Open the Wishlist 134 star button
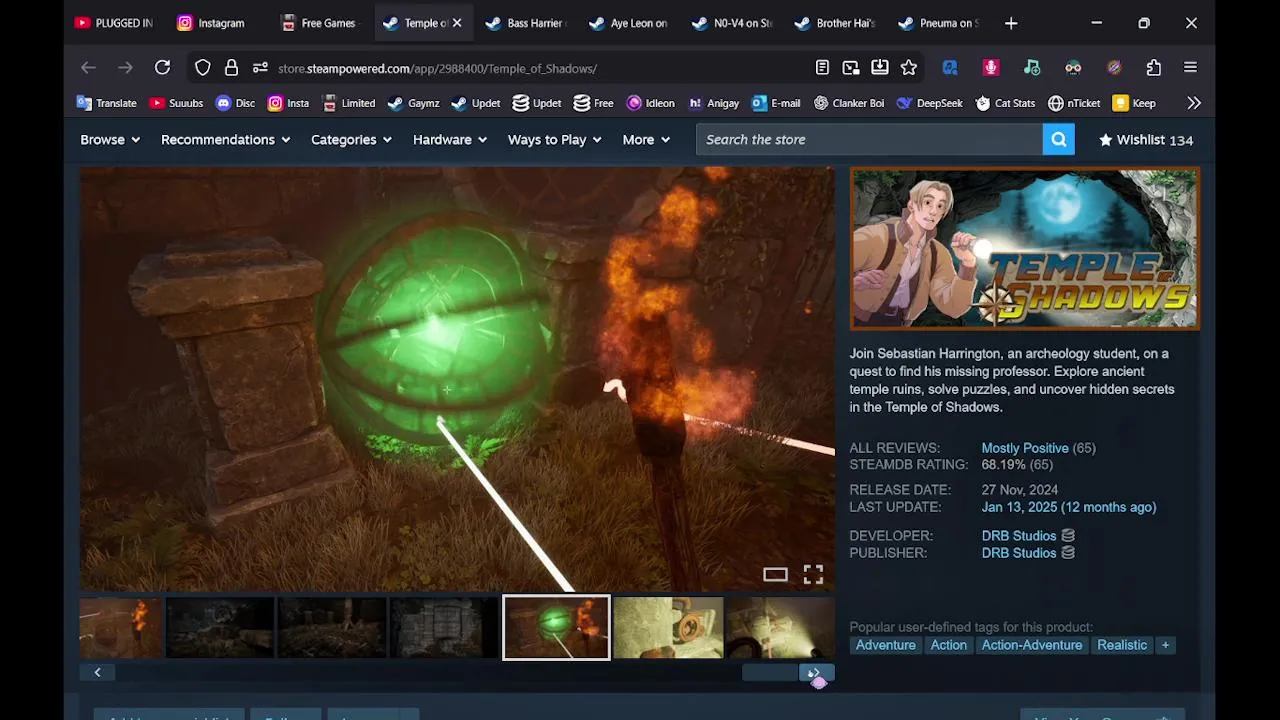Viewport: 1280px width, 720px height. click(1146, 140)
